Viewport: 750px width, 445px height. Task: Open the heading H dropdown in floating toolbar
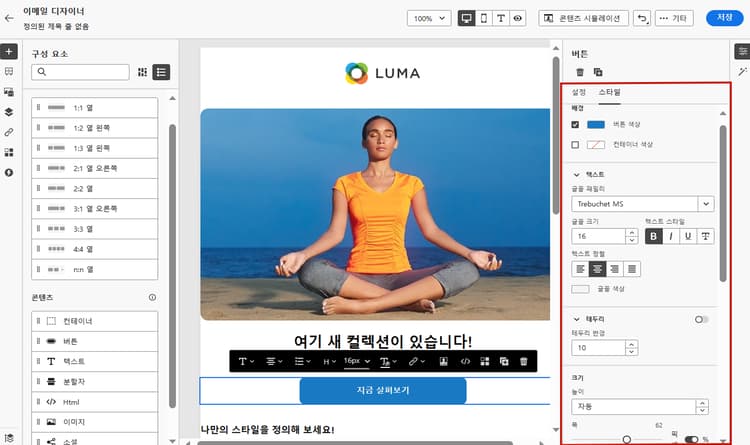[x=329, y=361]
